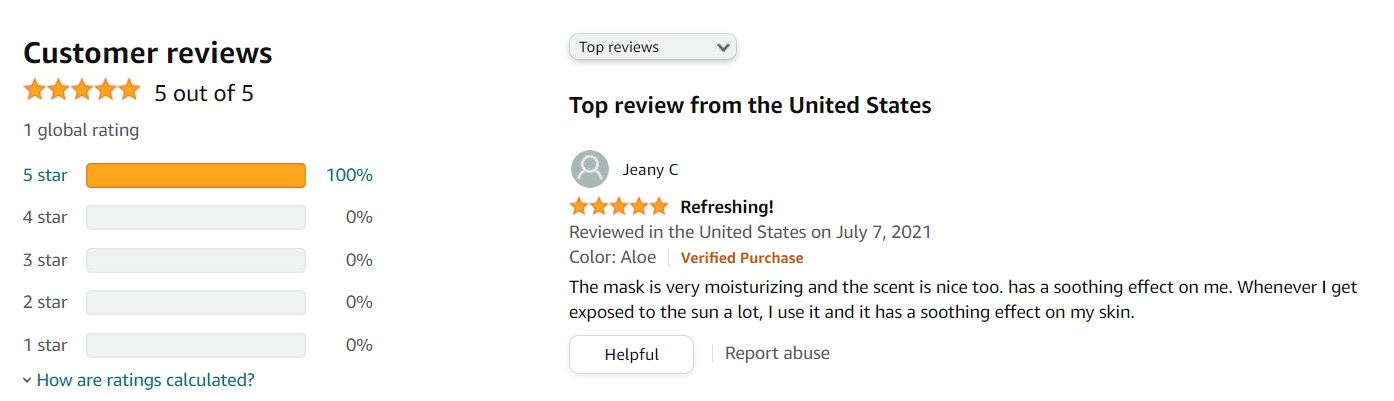Open the Top reviews sort dropdown

[x=653, y=47]
